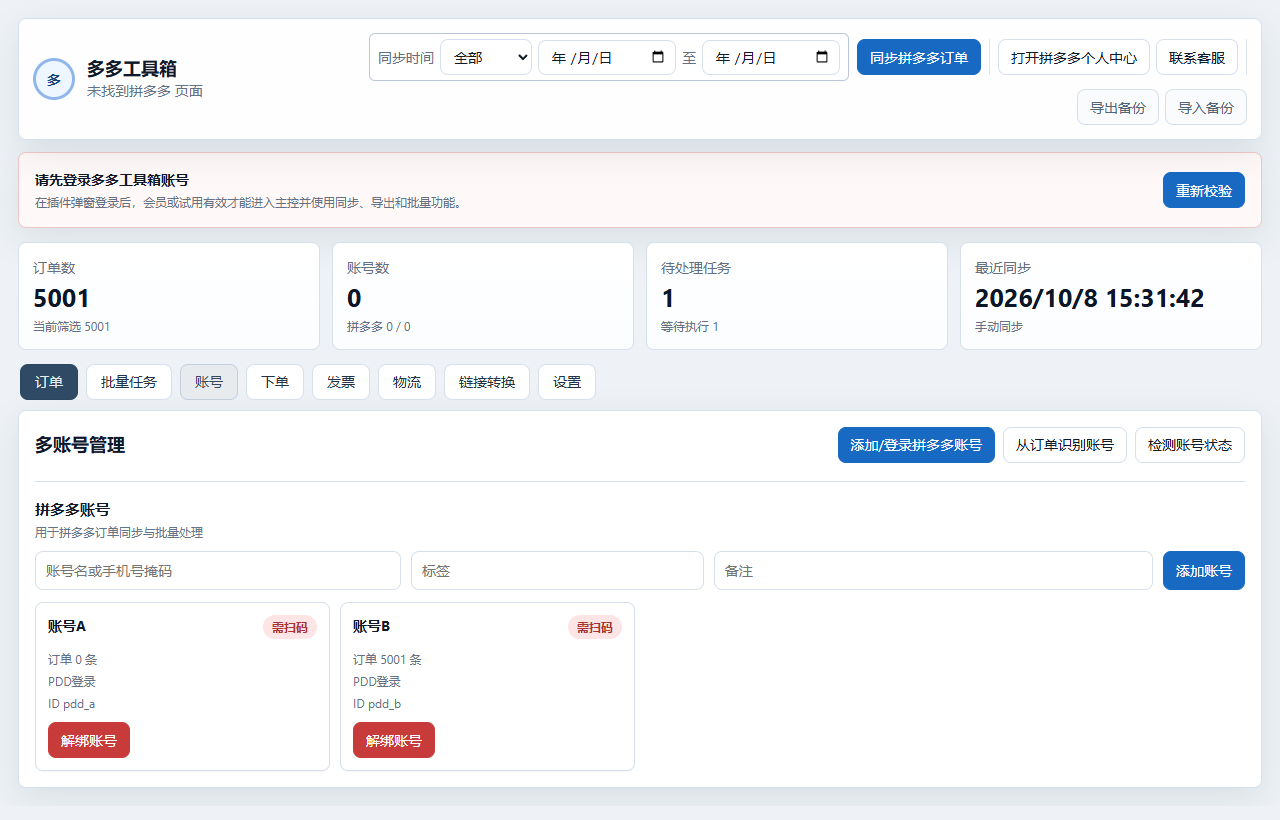This screenshot has height=820, width=1280.
Task: Select the 账号 tab
Action: pos(209,382)
